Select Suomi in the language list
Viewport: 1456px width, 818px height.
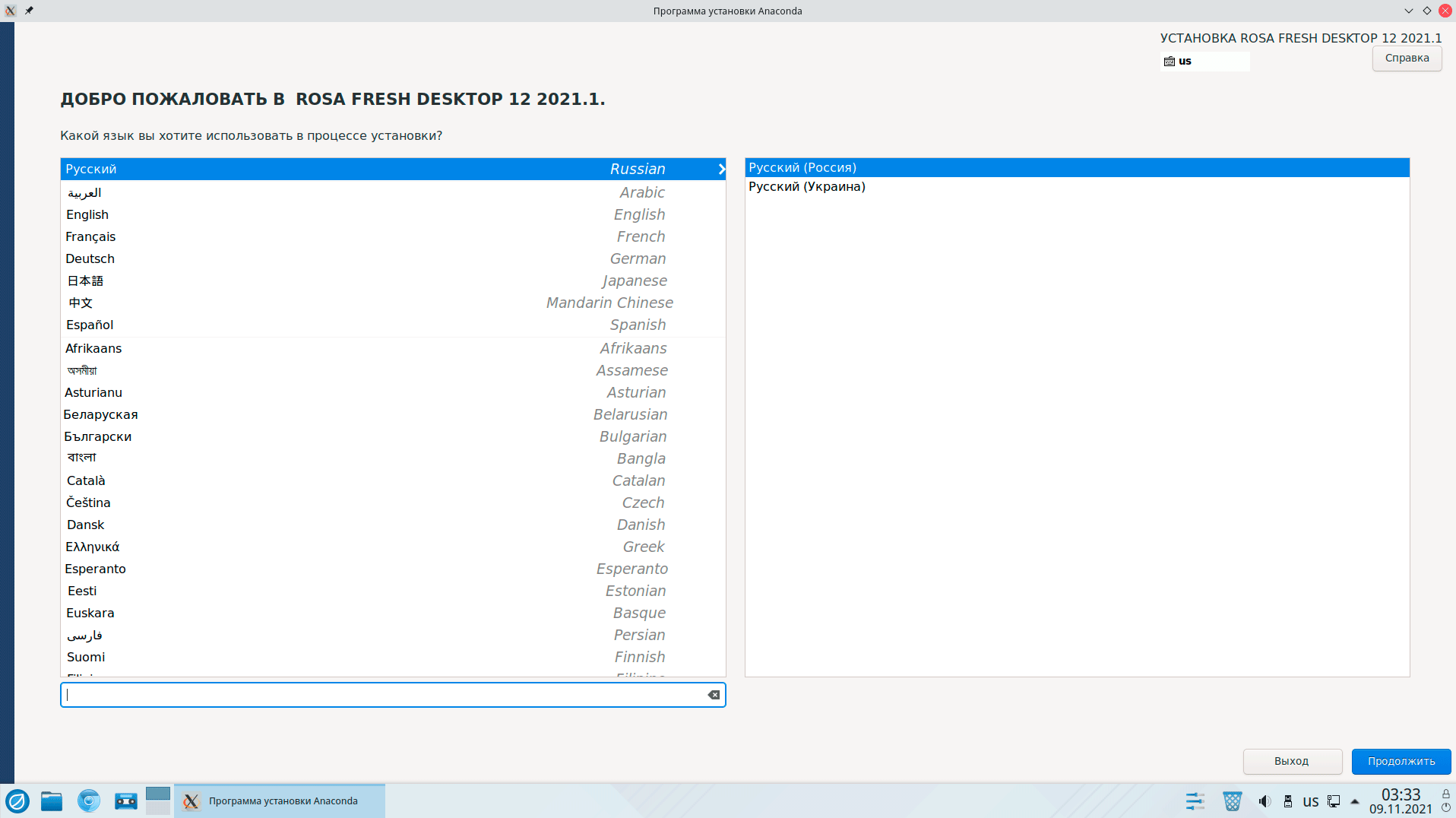393,657
